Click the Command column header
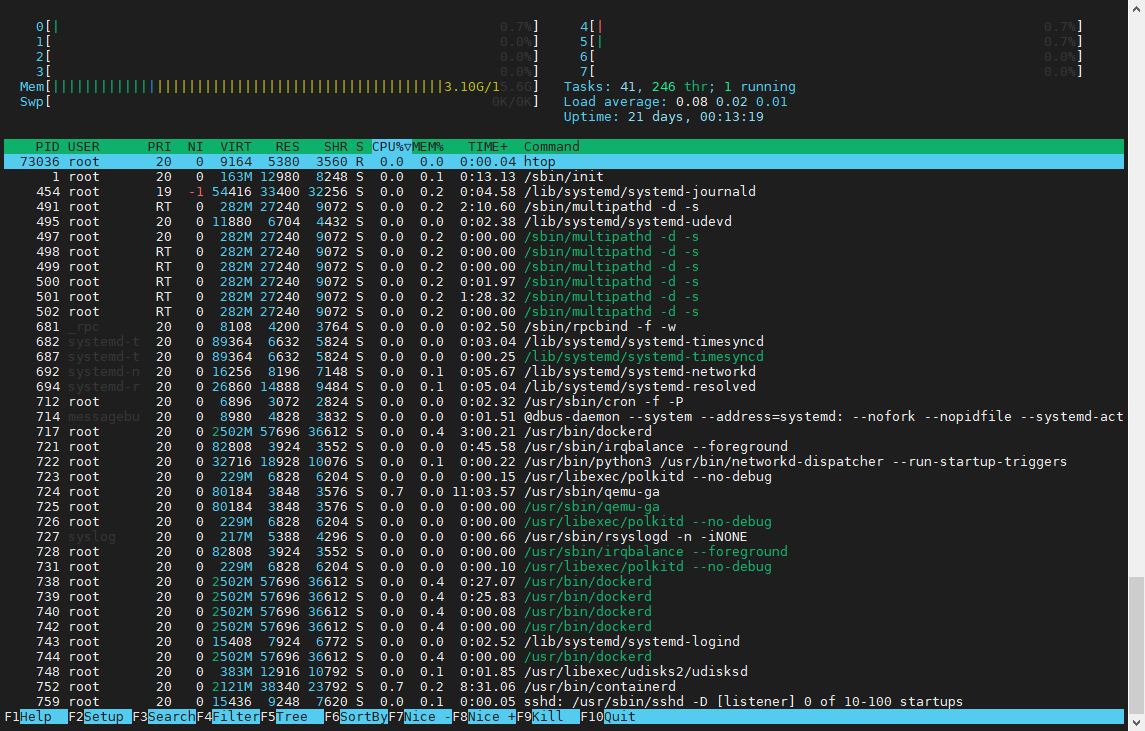The image size is (1145, 731). coord(552,147)
